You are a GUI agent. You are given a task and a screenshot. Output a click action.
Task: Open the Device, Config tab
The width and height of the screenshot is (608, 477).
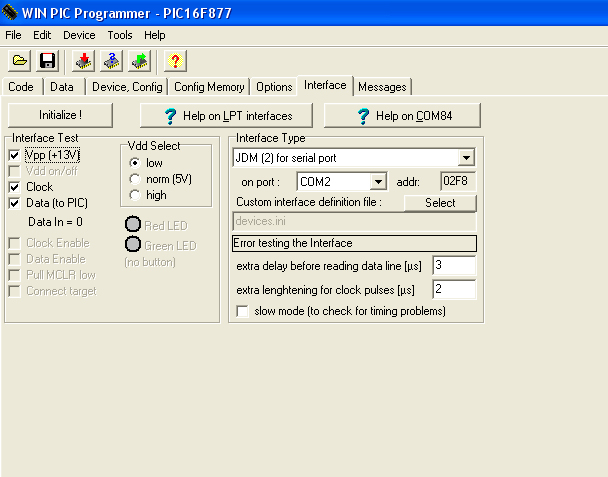(x=127, y=87)
